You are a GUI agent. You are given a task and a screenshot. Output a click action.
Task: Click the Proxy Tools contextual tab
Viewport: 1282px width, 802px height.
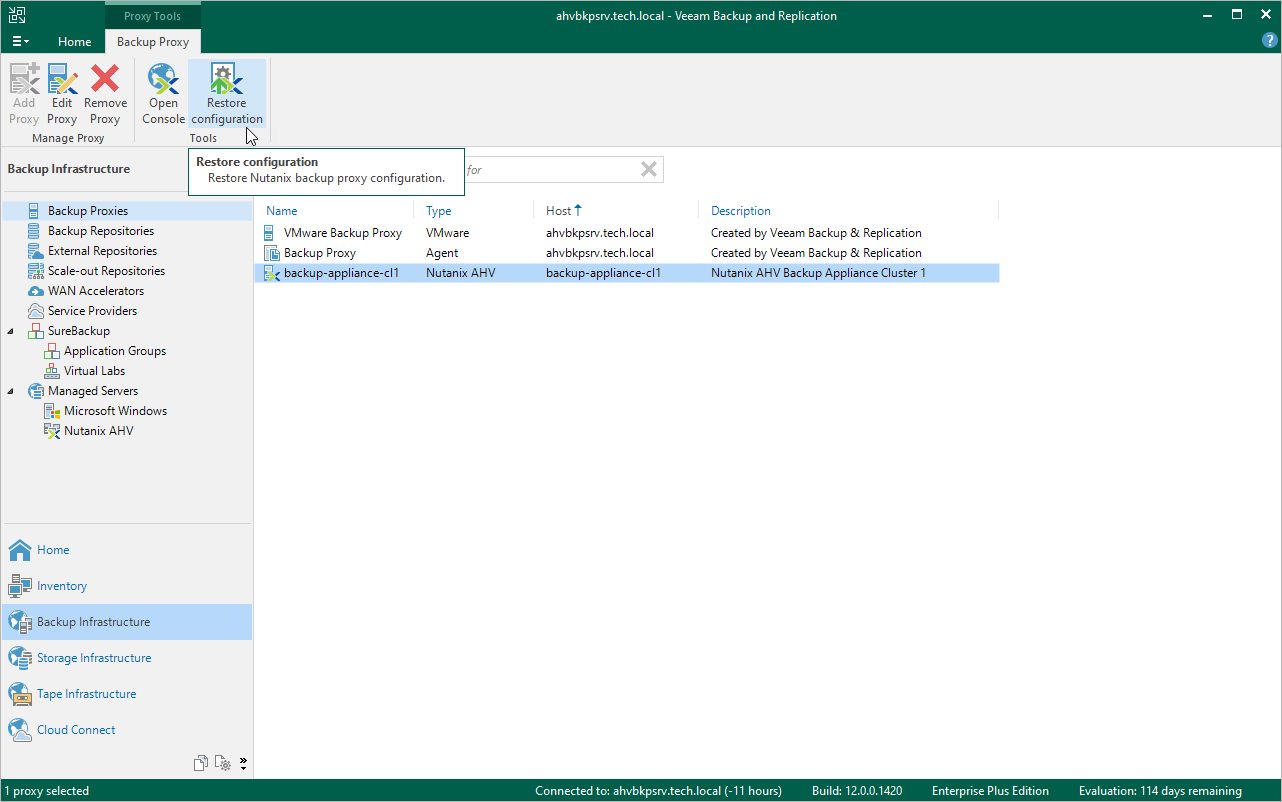pyautogui.click(x=153, y=16)
